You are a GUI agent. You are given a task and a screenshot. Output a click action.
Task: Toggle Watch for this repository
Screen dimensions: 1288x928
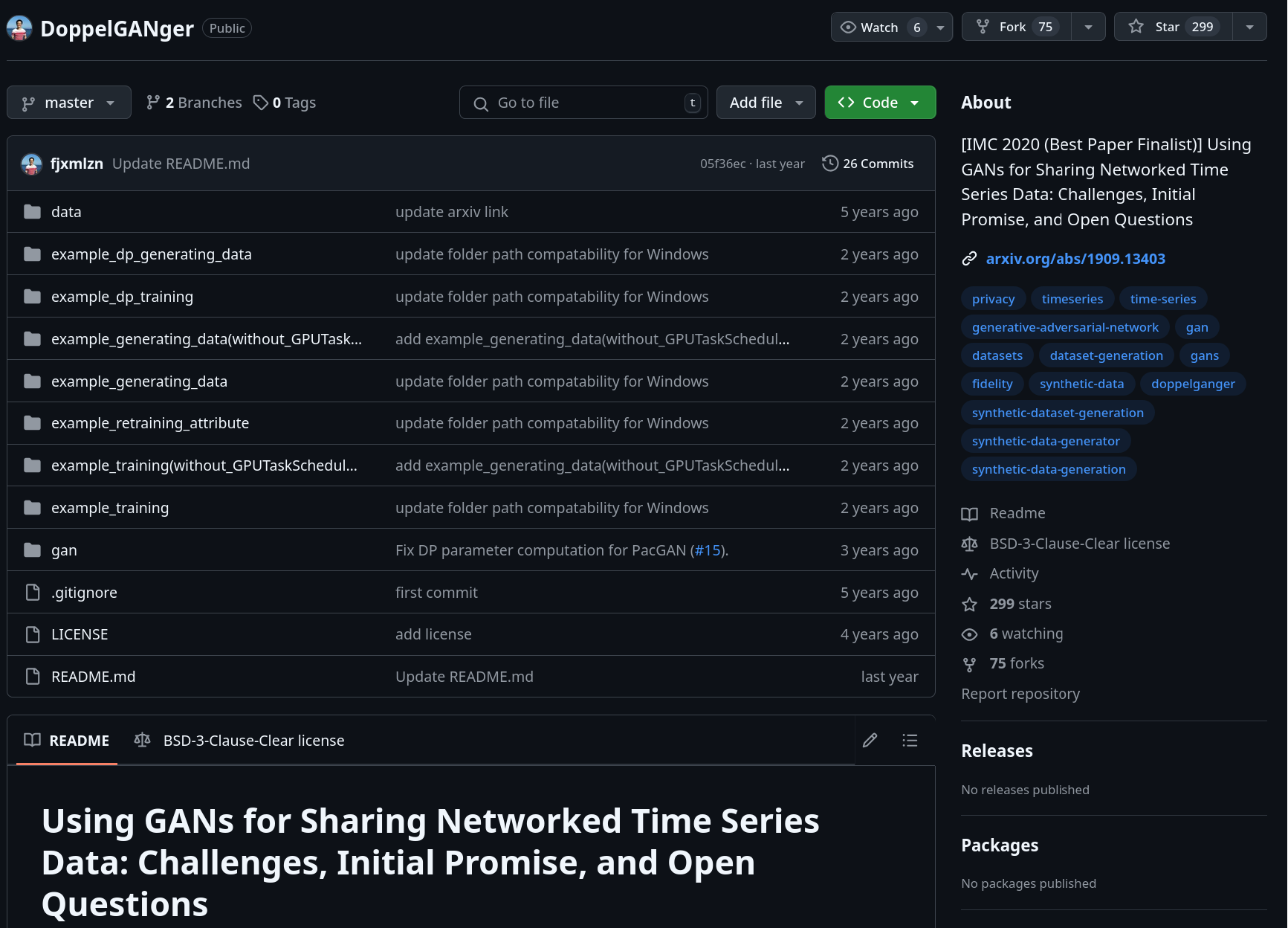(x=881, y=28)
